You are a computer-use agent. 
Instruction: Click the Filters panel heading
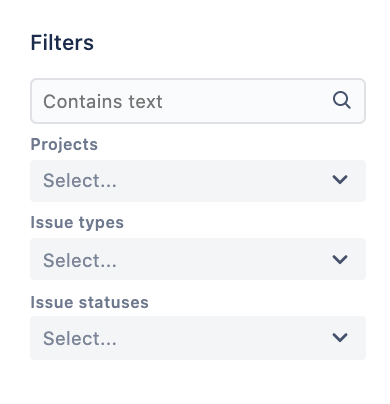(62, 43)
